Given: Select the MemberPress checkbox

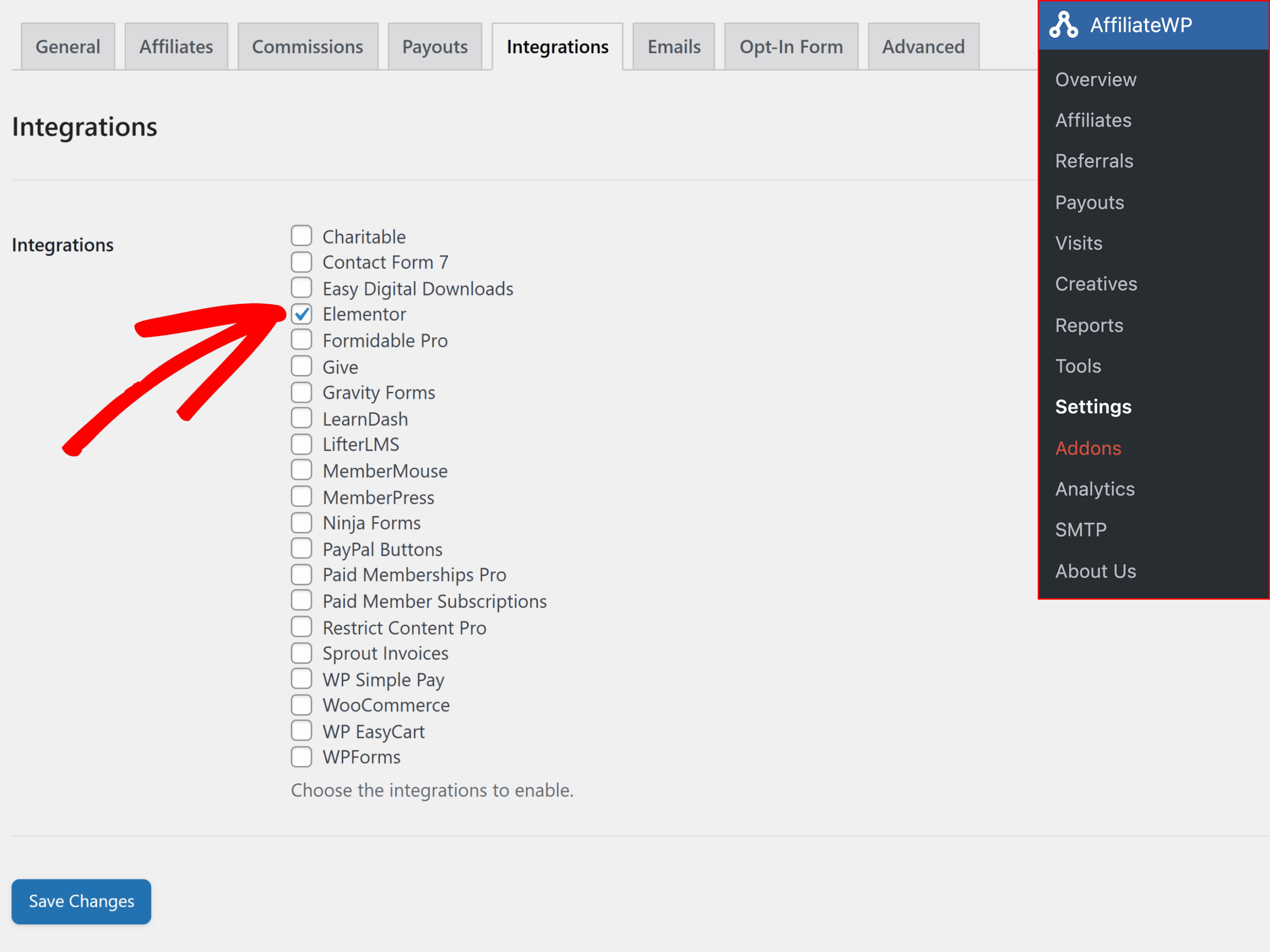Looking at the screenshot, I should (302, 497).
